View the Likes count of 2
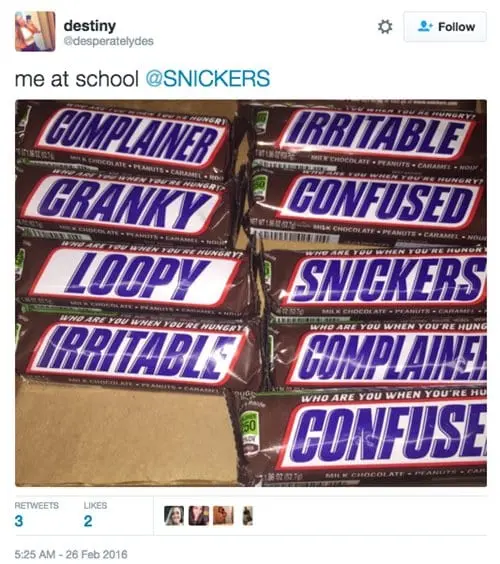This screenshot has height=564, width=500. pos(88,521)
